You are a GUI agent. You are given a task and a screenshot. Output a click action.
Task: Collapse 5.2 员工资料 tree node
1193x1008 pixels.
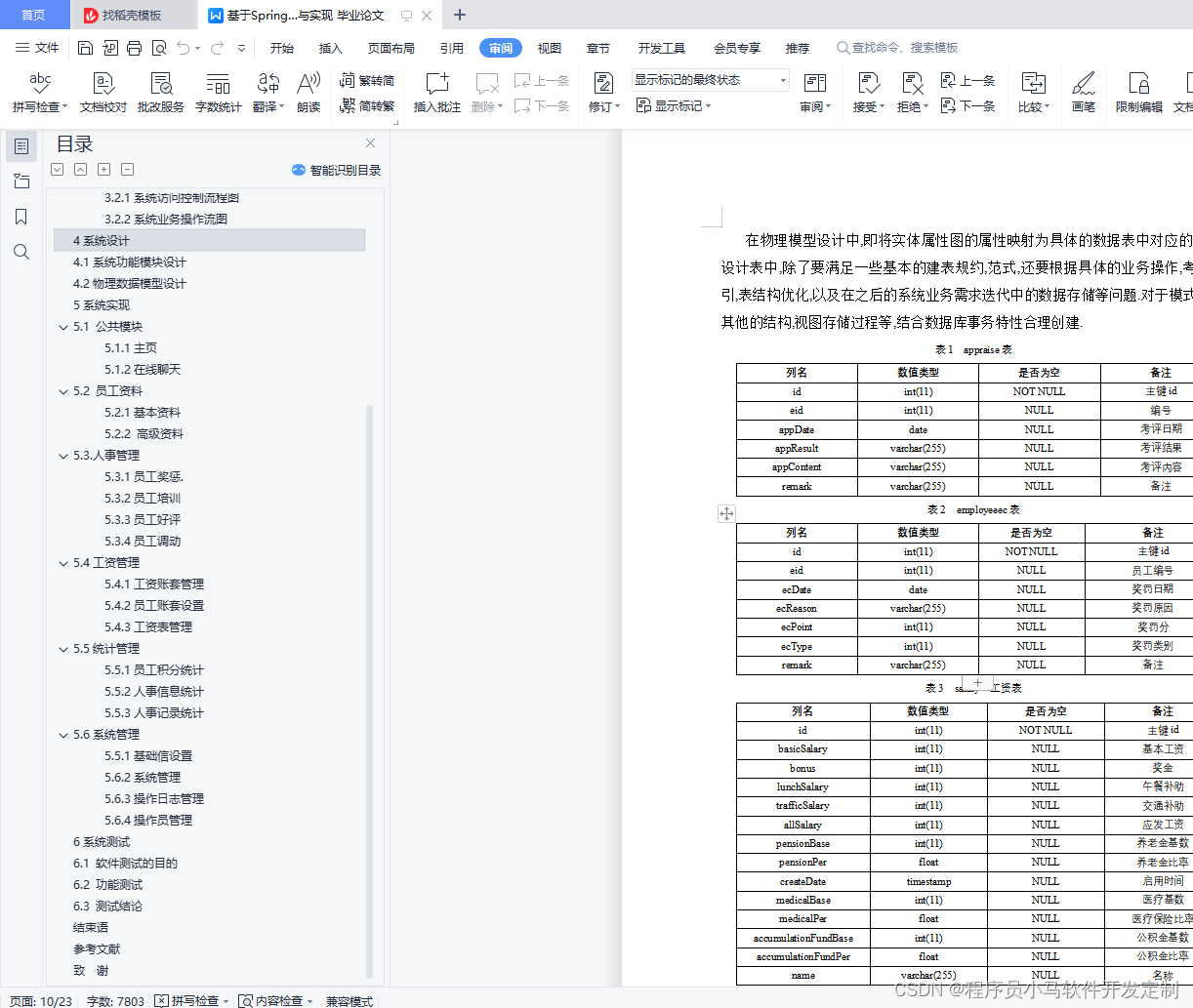pos(63,391)
